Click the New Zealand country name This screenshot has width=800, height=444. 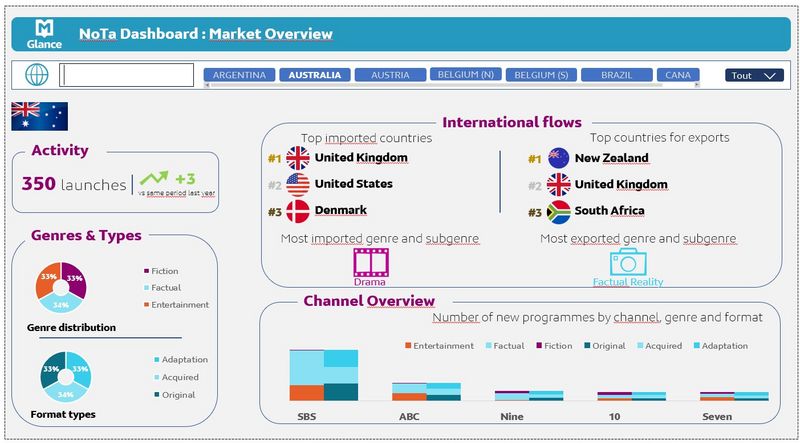(x=612, y=158)
